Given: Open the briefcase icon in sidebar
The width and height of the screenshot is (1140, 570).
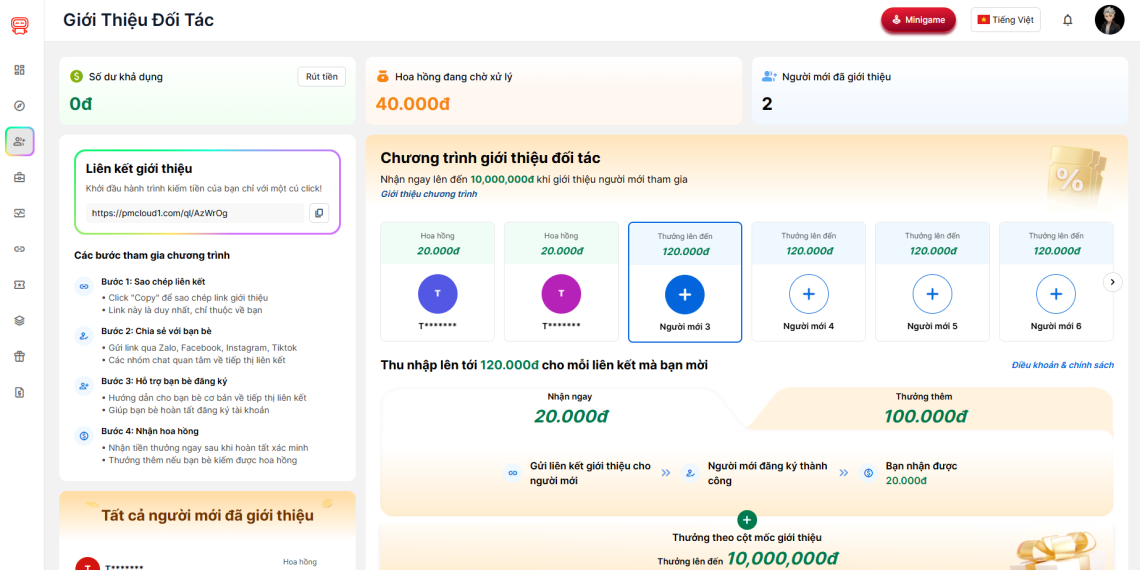Looking at the screenshot, I should point(20,177).
